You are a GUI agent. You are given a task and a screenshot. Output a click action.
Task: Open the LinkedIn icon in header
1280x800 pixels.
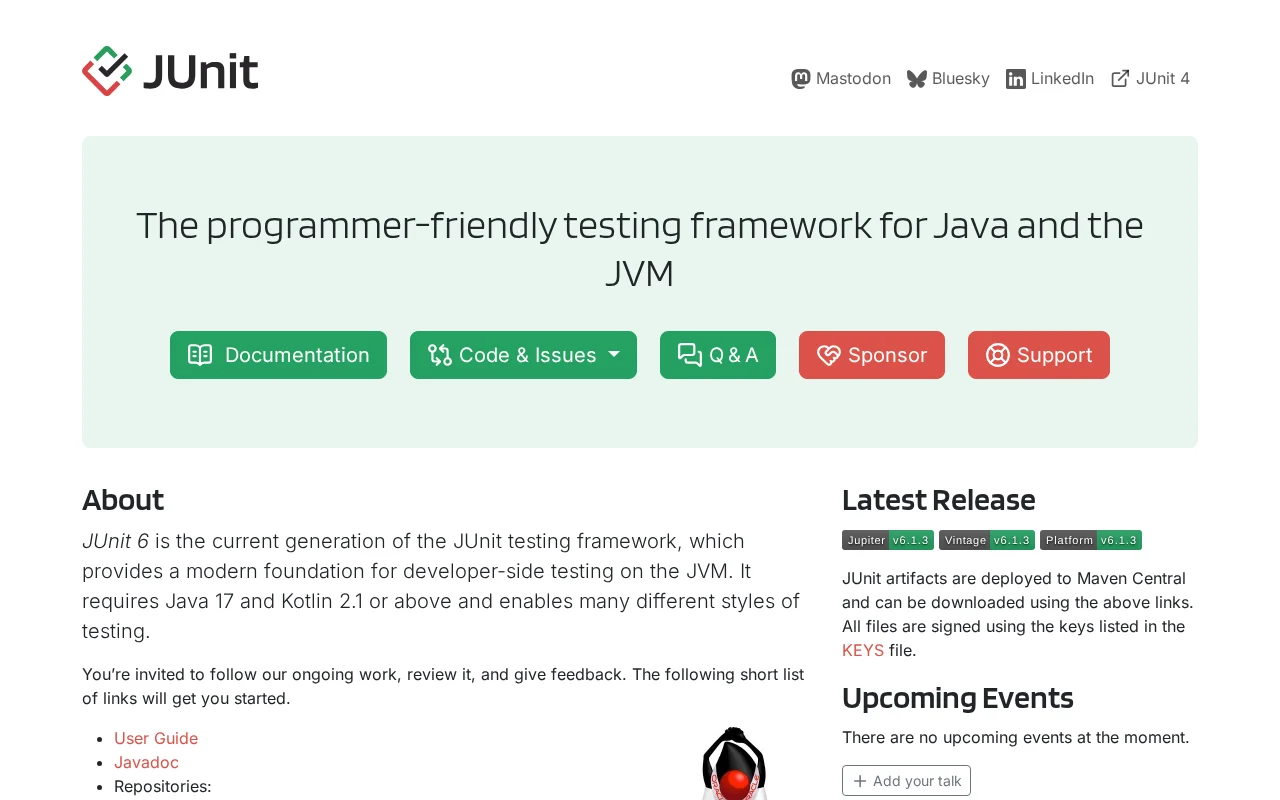pyautogui.click(x=1016, y=79)
